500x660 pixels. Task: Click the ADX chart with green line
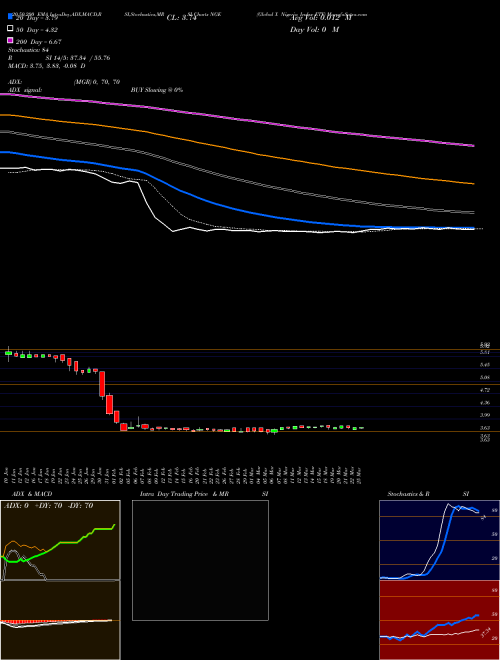60,540
